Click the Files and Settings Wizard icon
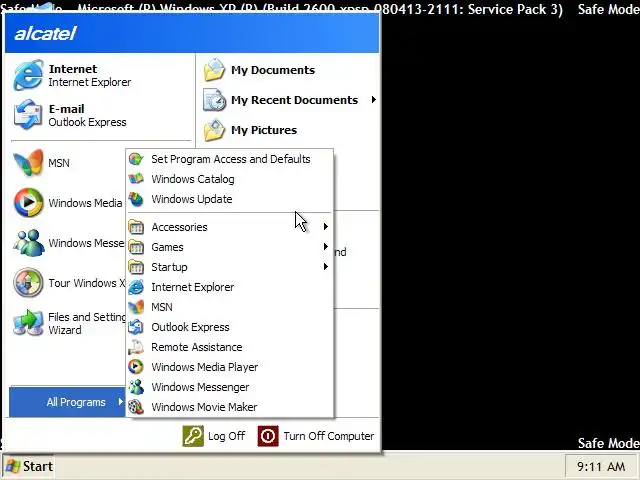Viewport: 640px width, 480px height. [28, 322]
